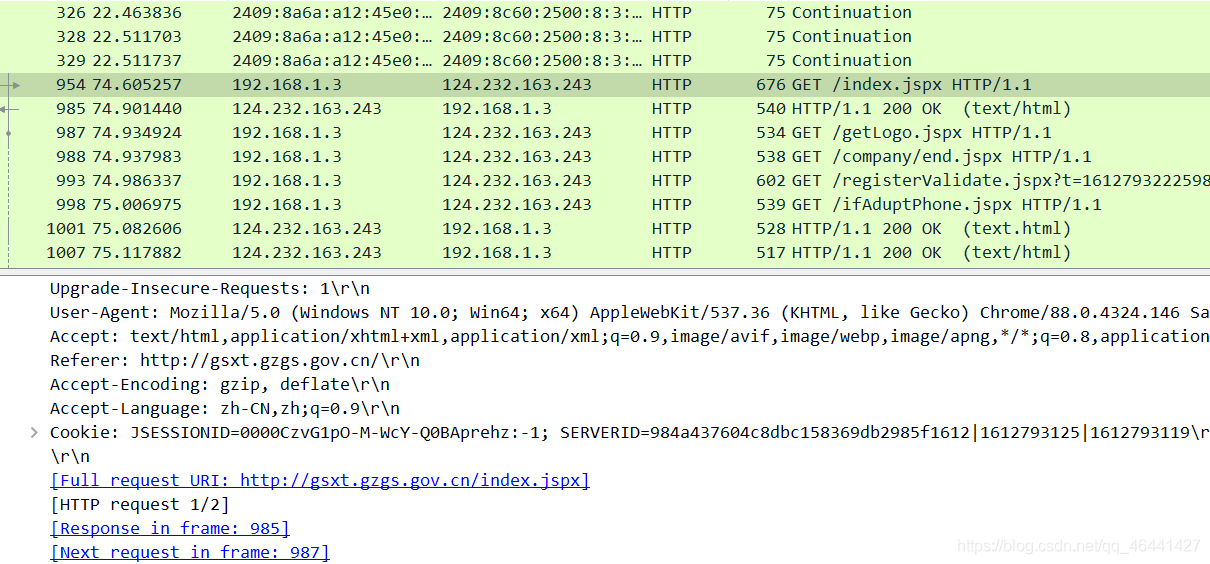Viewport: 1210px width, 564px height.
Task: Select packet 328 Continuation row
Action: pos(605,37)
